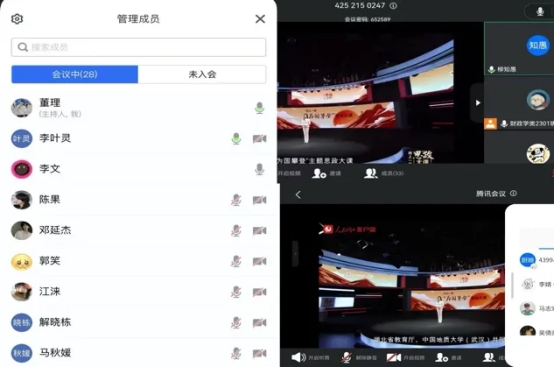The image size is (555, 367).
Task: Unmute 陈果's microphone
Action: click(236, 200)
